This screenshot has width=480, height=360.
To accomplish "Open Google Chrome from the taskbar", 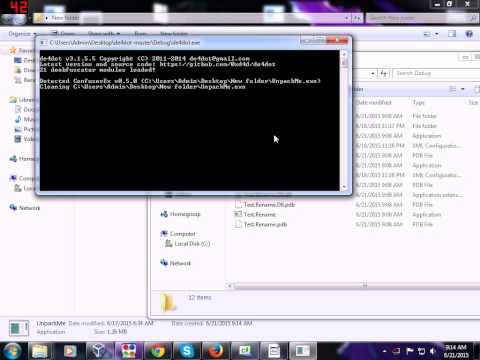I will coord(158,351).
